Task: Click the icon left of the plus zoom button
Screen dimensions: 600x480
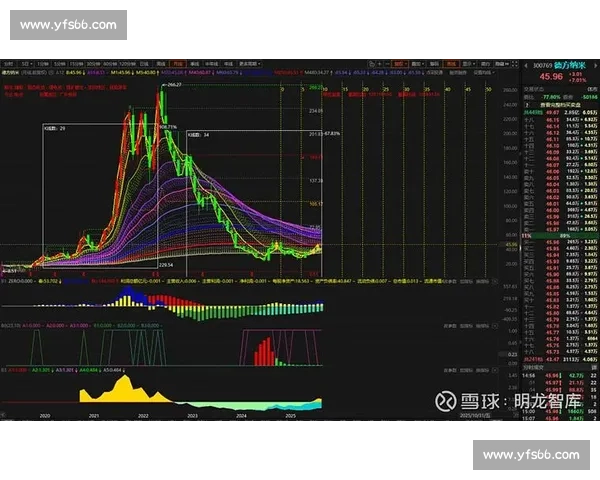Action: [372, 64]
